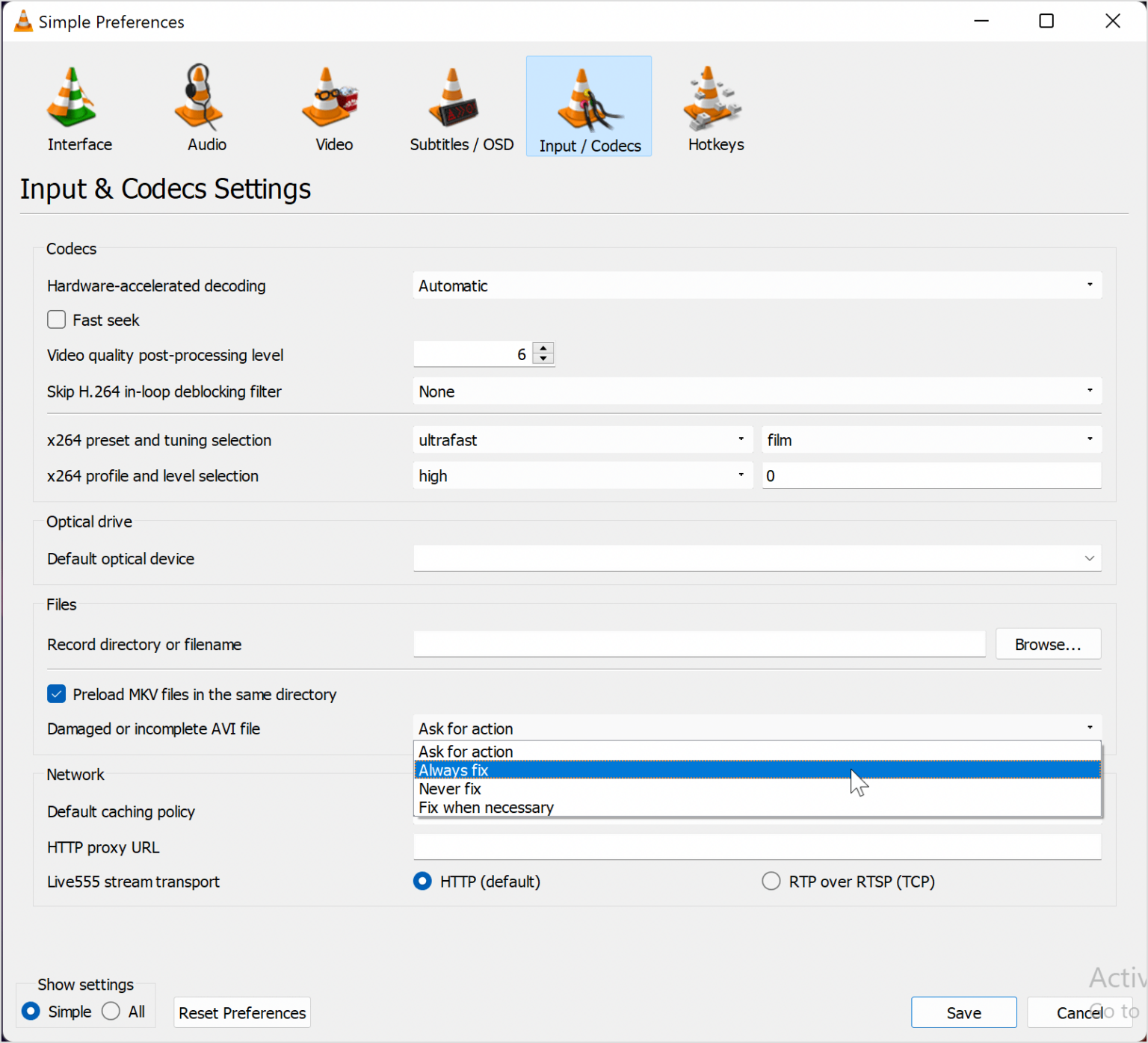This screenshot has height=1043, width=1148.
Task: Uncheck Preload MKV files in same directory
Action: click(x=56, y=694)
